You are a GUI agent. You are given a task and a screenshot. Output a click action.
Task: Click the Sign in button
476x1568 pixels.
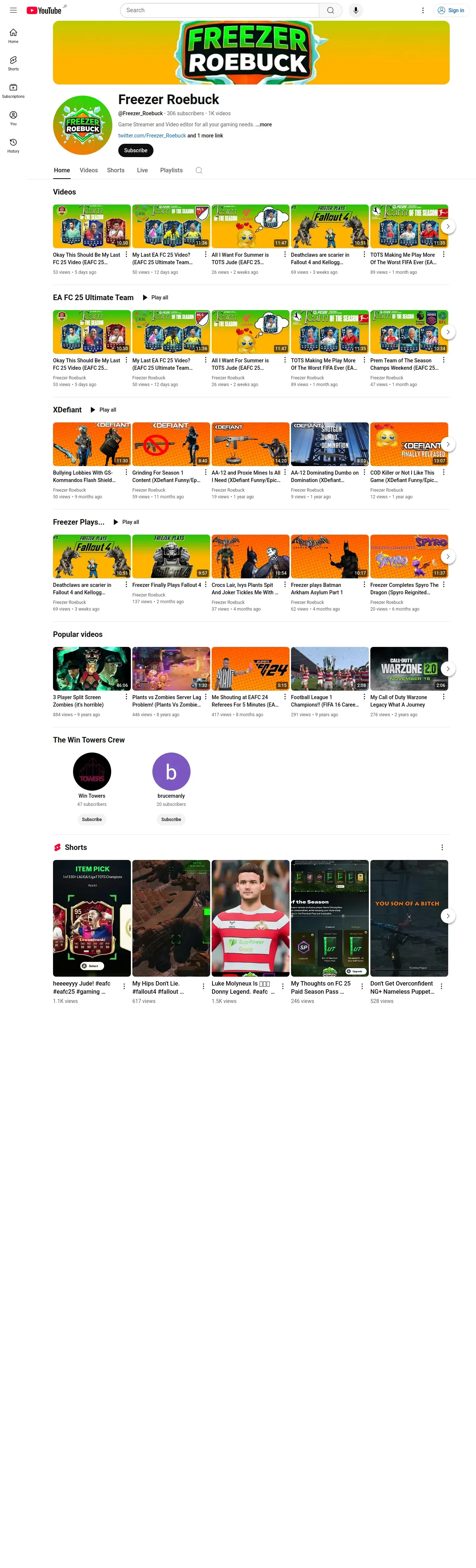point(451,10)
